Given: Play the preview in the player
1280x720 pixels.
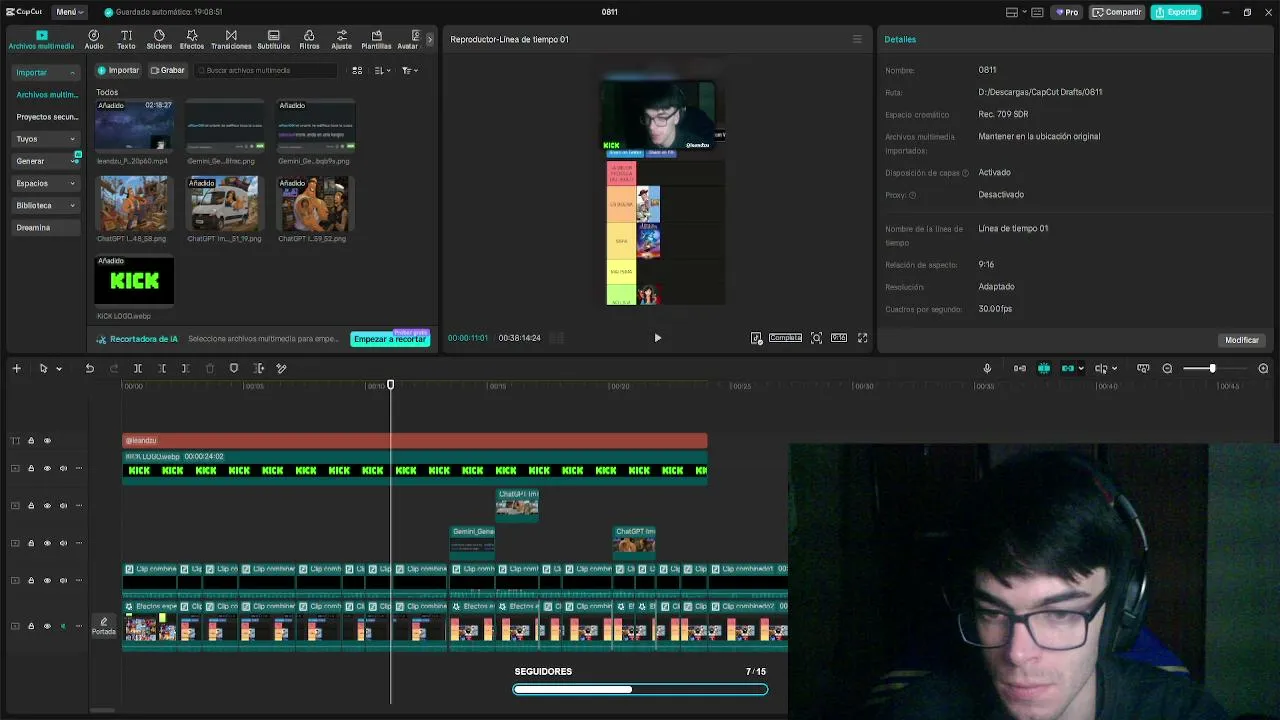Looking at the screenshot, I should pyautogui.click(x=657, y=338).
